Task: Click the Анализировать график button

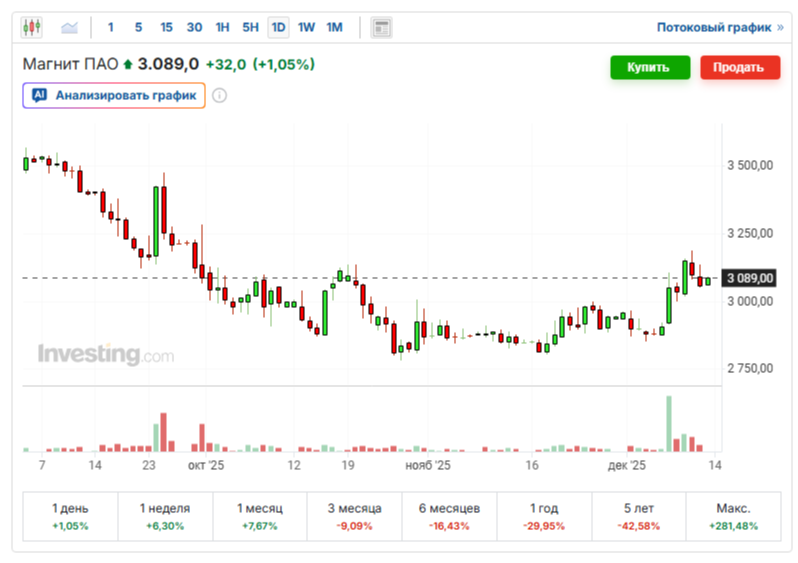Action: (114, 95)
